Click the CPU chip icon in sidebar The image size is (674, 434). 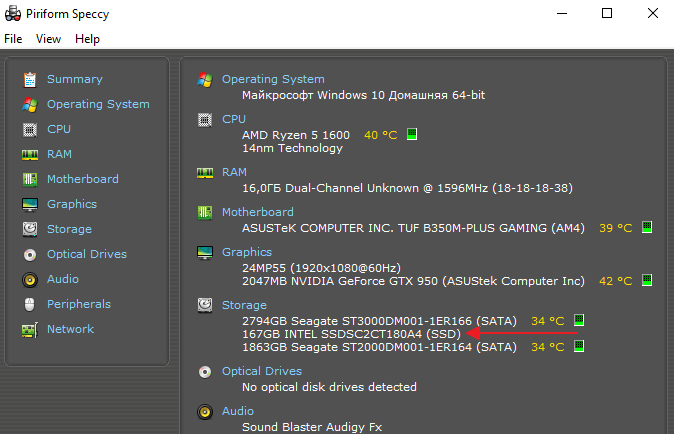(29, 129)
